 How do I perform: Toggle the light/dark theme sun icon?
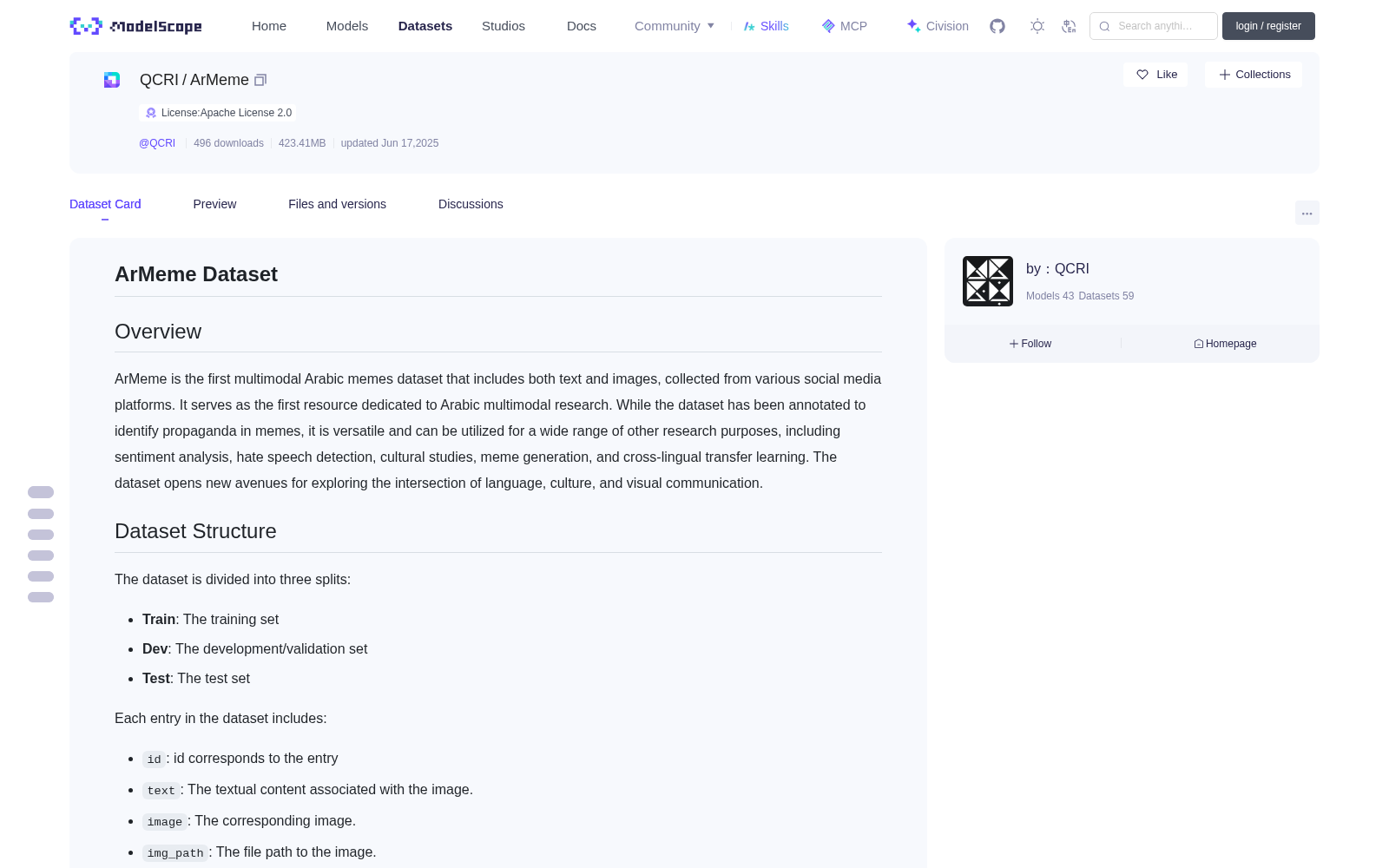click(x=1037, y=26)
